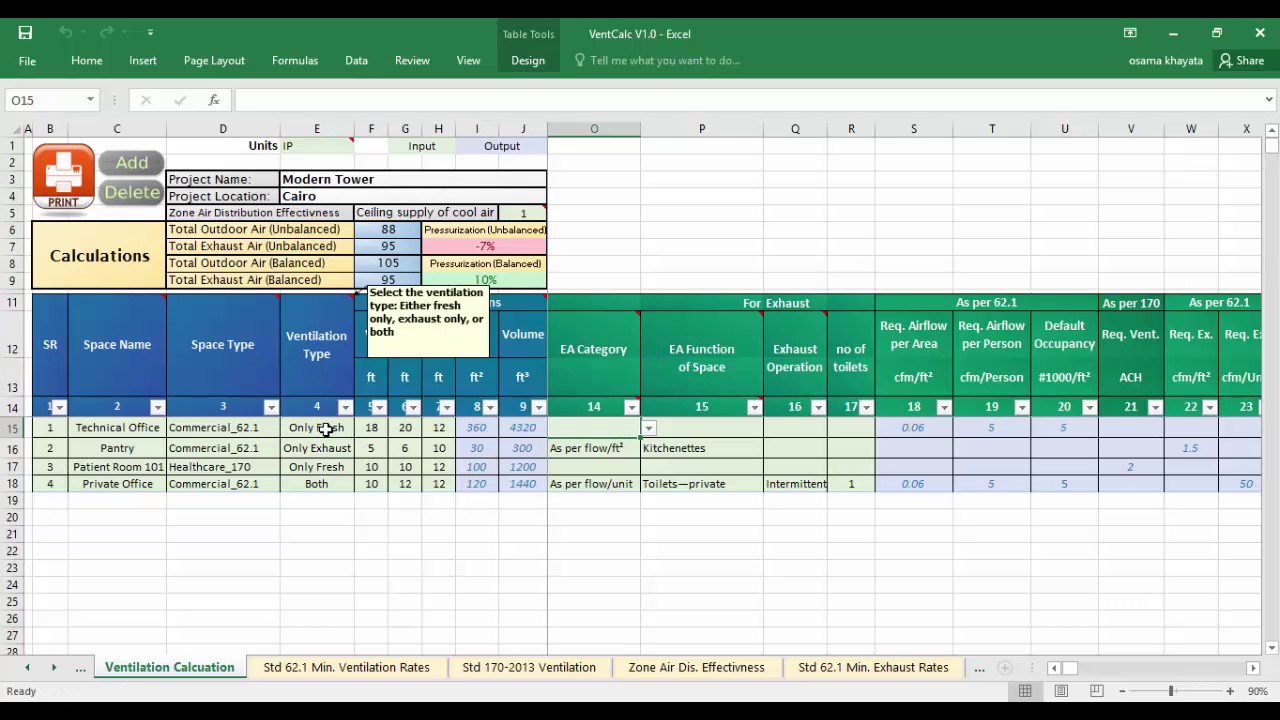Open Customize Quick Access Toolbar arrow
The width and height of the screenshot is (1280, 720).
click(x=150, y=33)
